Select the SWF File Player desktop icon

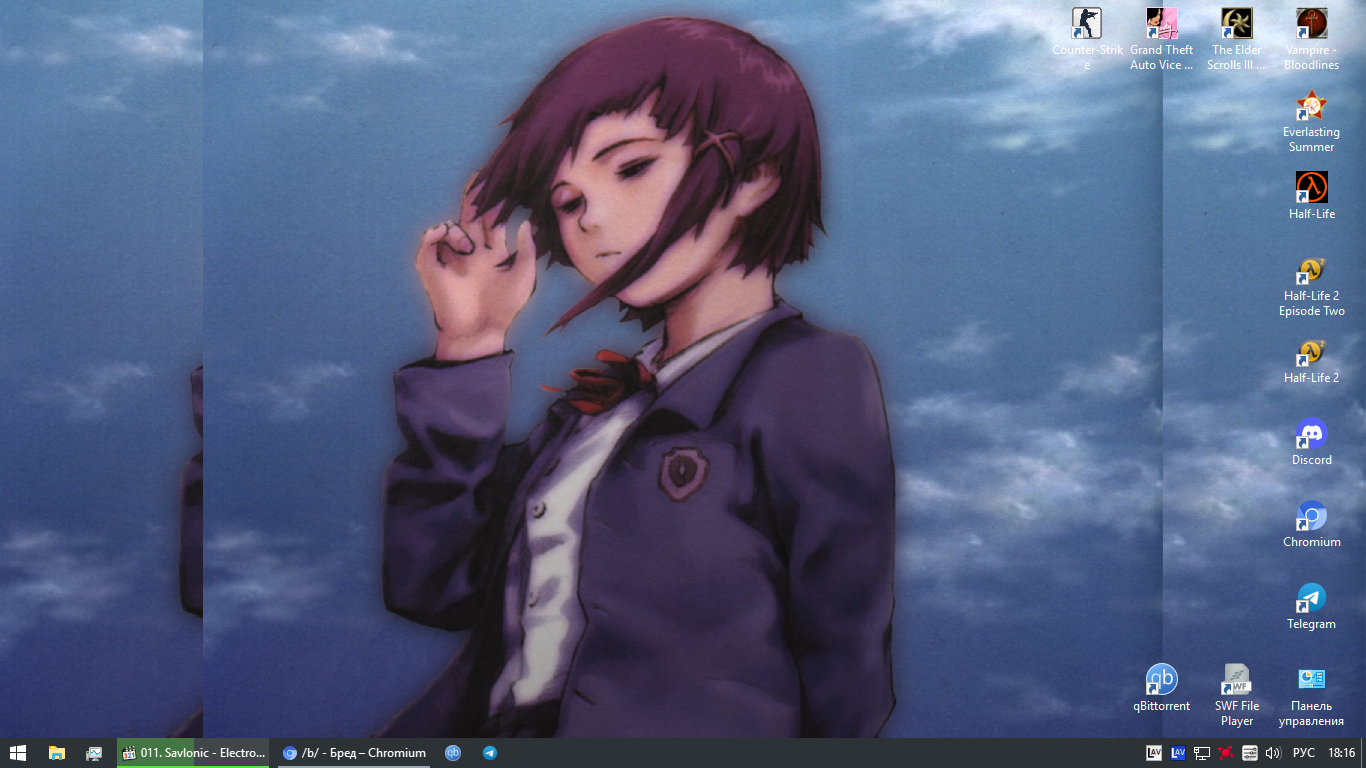[1236, 696]
